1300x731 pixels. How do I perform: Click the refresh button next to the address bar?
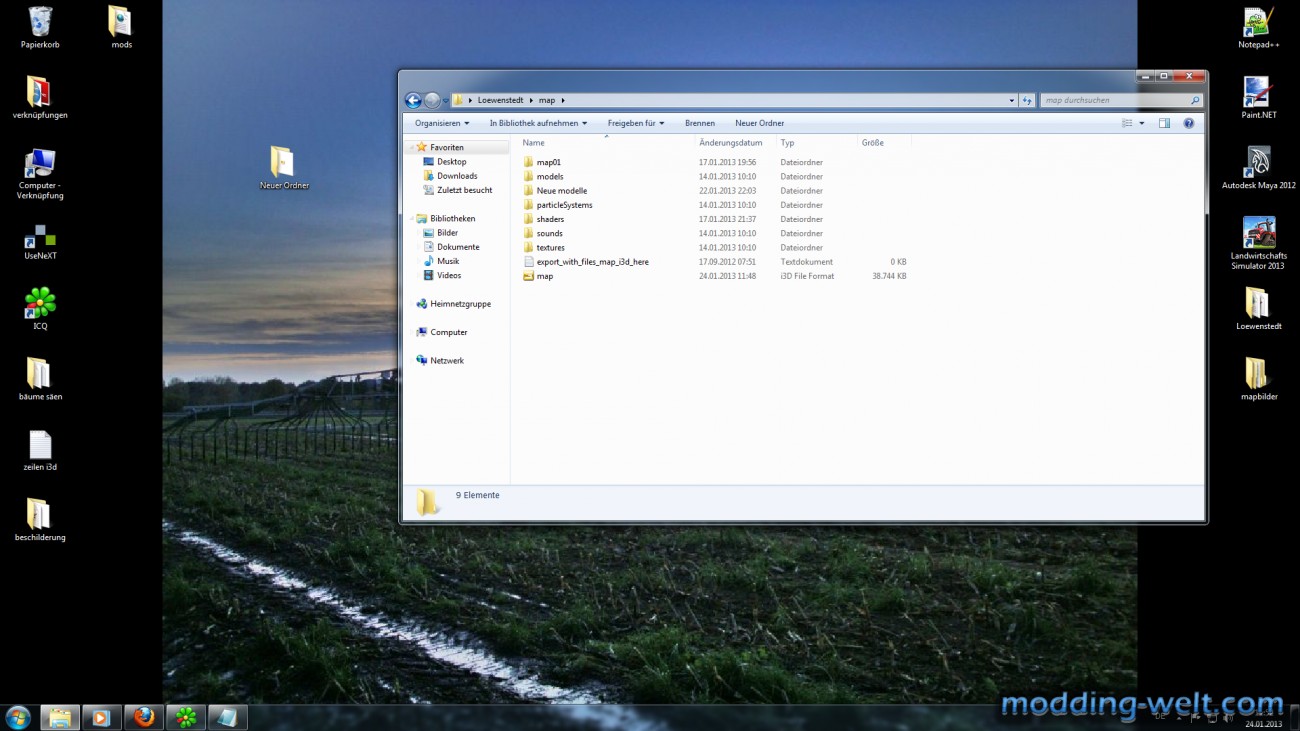tap(1027, 100)
